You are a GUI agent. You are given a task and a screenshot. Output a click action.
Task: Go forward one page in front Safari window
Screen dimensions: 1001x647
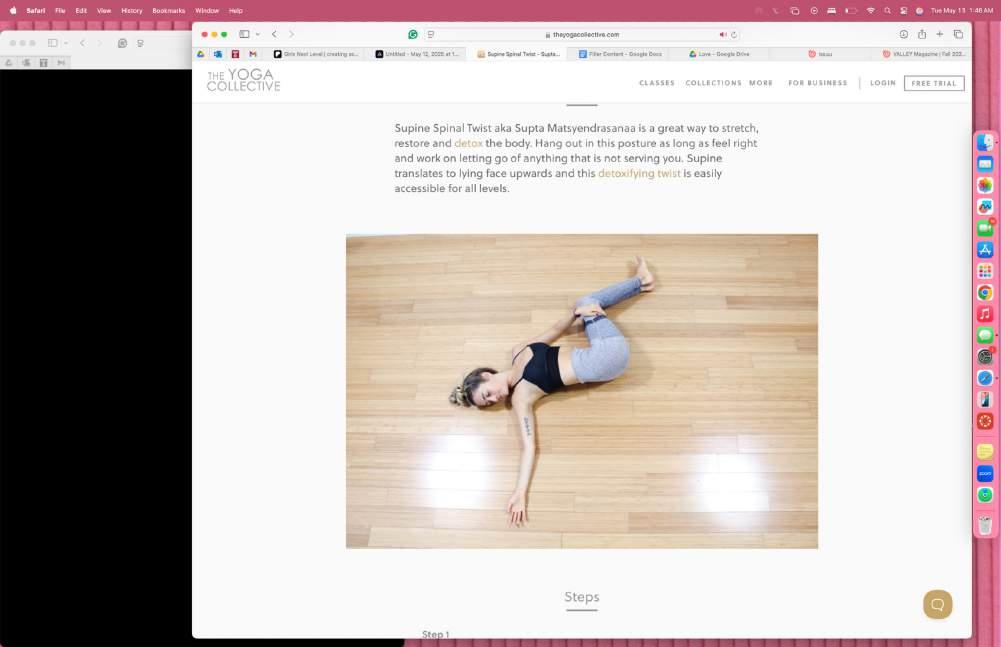coord(292,34)
